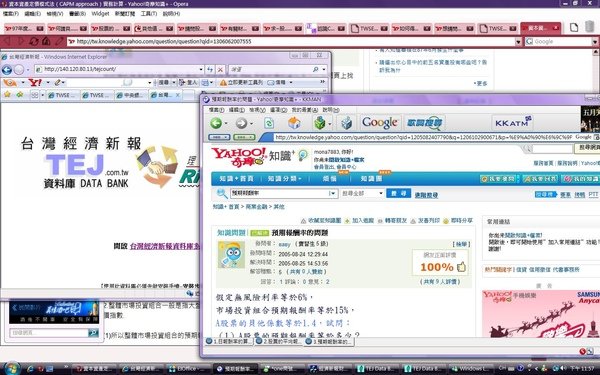
Task: Open the 知識分類 navigation tab
Action: 284,179
